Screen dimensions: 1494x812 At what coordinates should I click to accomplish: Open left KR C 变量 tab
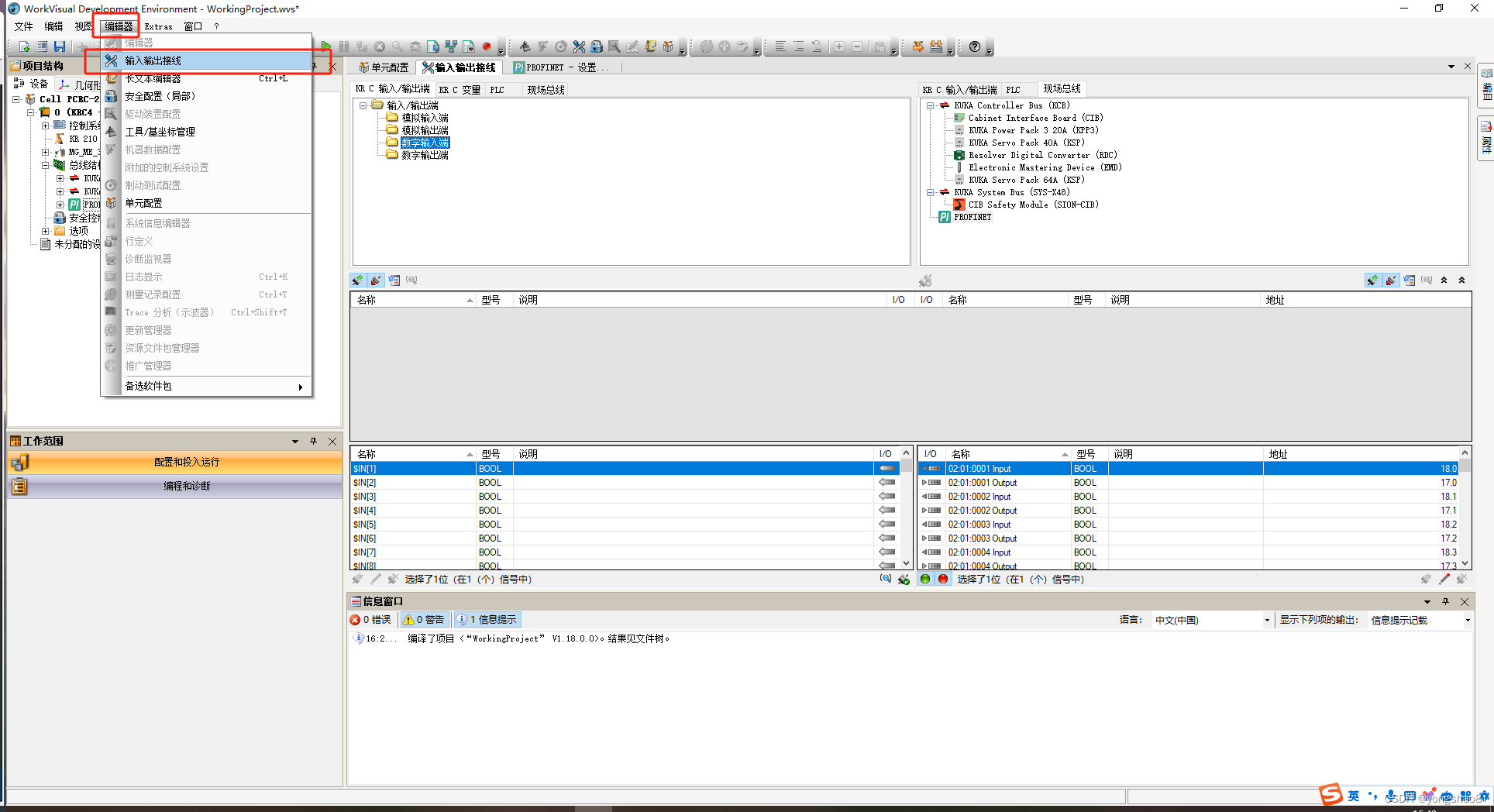460,90
